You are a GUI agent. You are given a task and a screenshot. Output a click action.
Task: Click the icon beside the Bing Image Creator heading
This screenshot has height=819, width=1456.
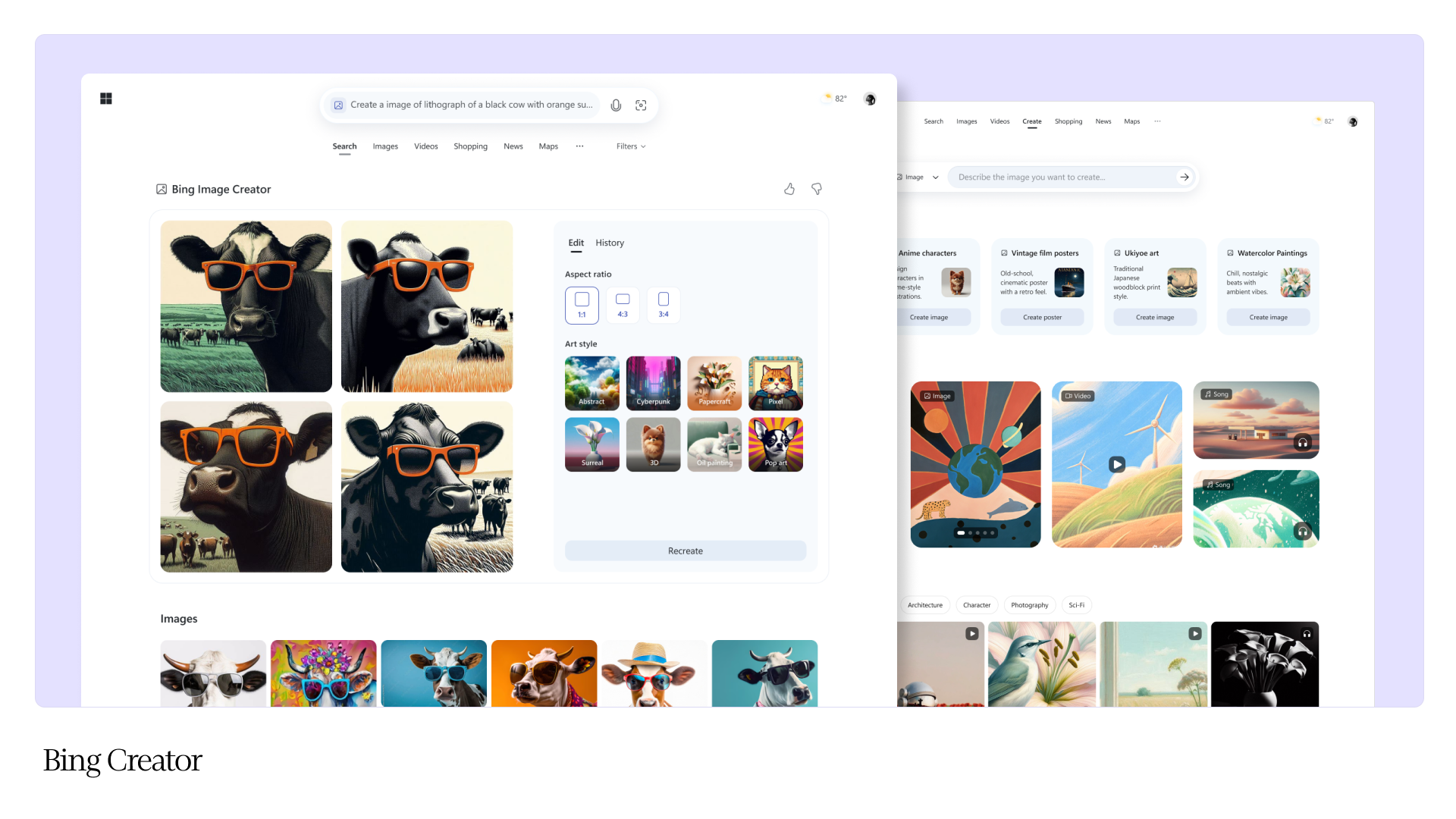(x=162, y=190)
